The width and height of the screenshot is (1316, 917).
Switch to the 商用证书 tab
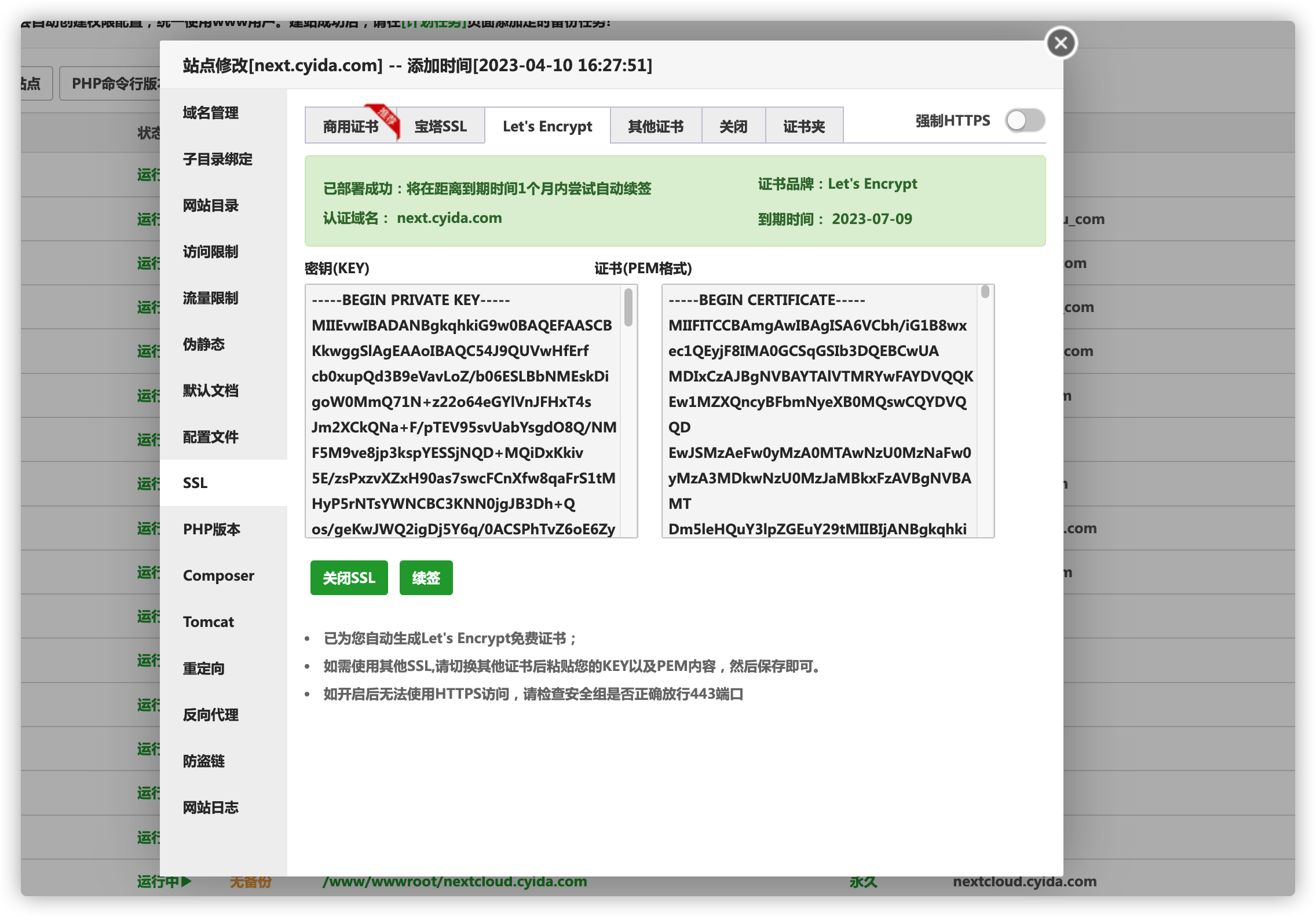[x=350, y=126]
